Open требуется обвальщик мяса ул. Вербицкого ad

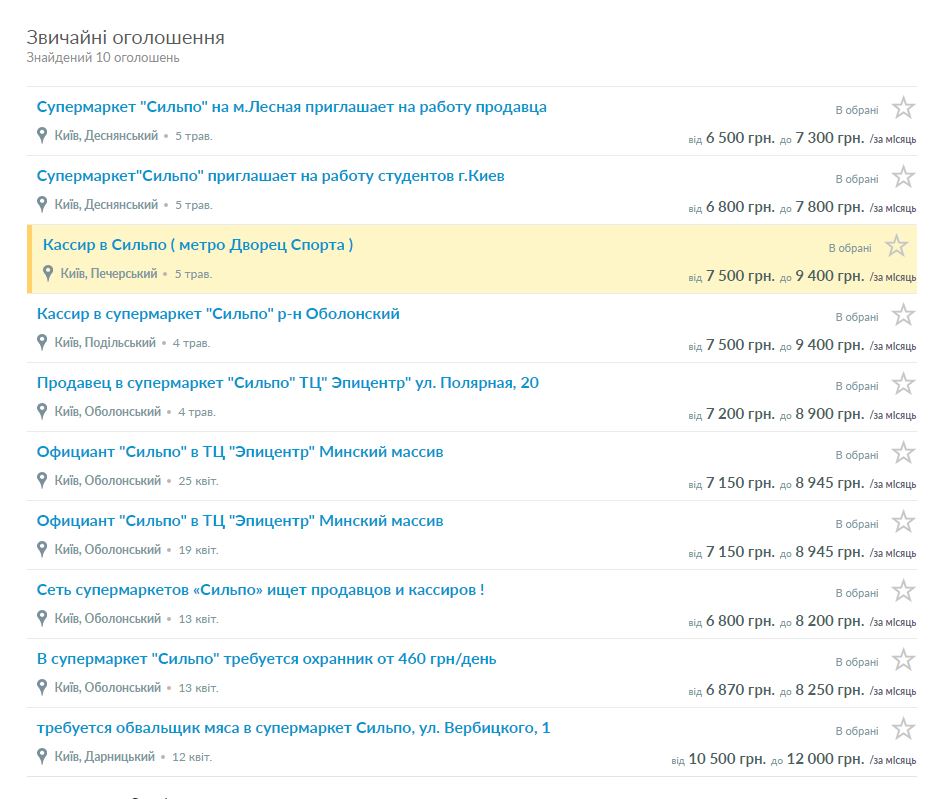click(x=293, y=728)
